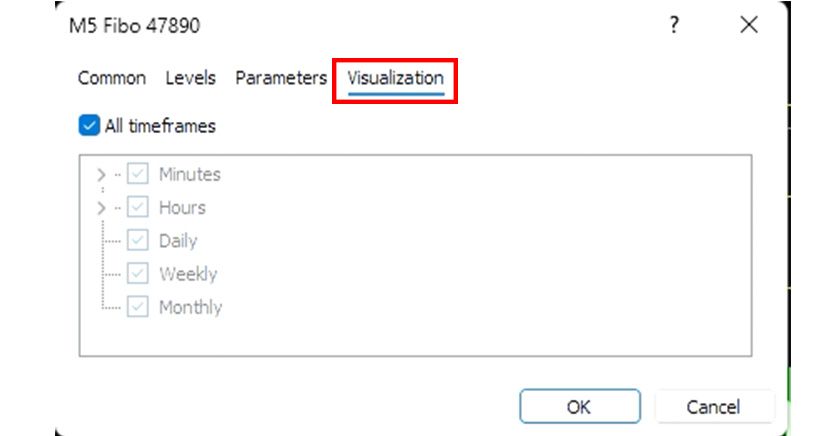Toggle the Monthly checkbox
Image resolution: width=840 pixels, height=436 pixels.
[138, 307]
